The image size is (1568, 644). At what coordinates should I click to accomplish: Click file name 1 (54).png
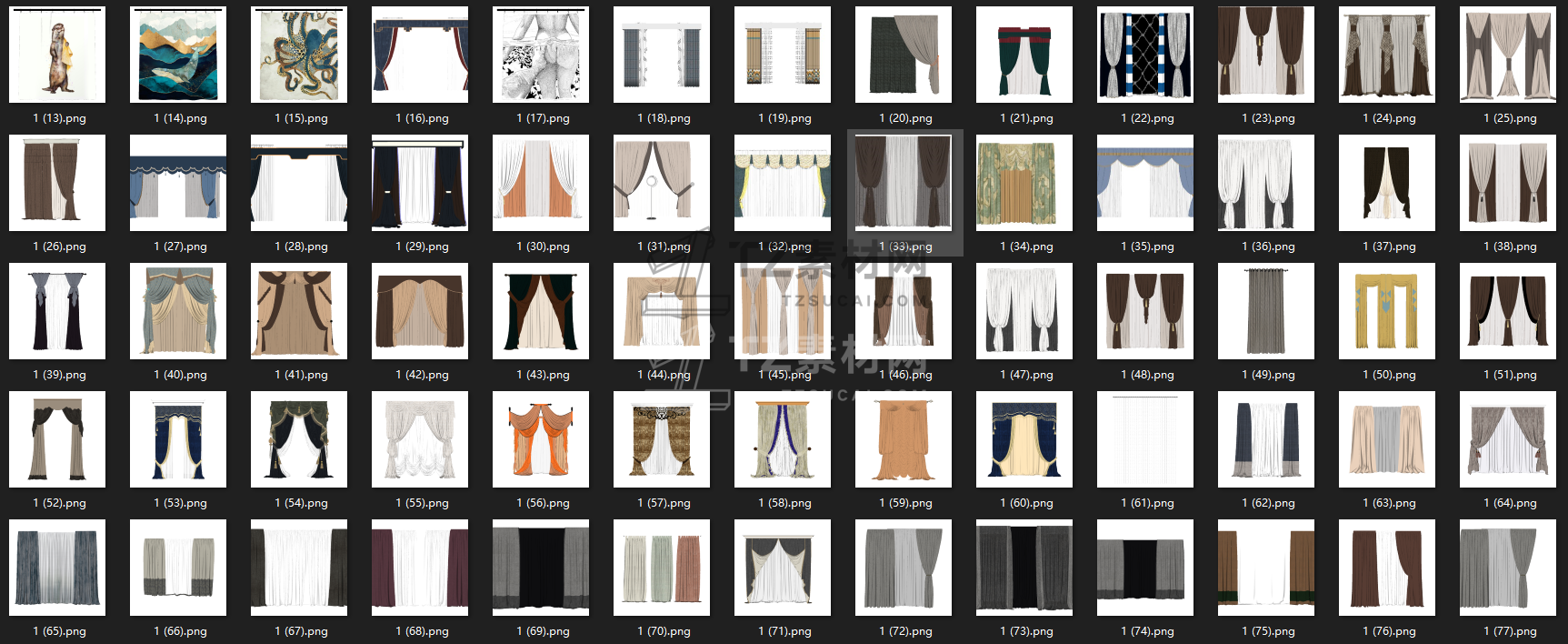(301, 503)
